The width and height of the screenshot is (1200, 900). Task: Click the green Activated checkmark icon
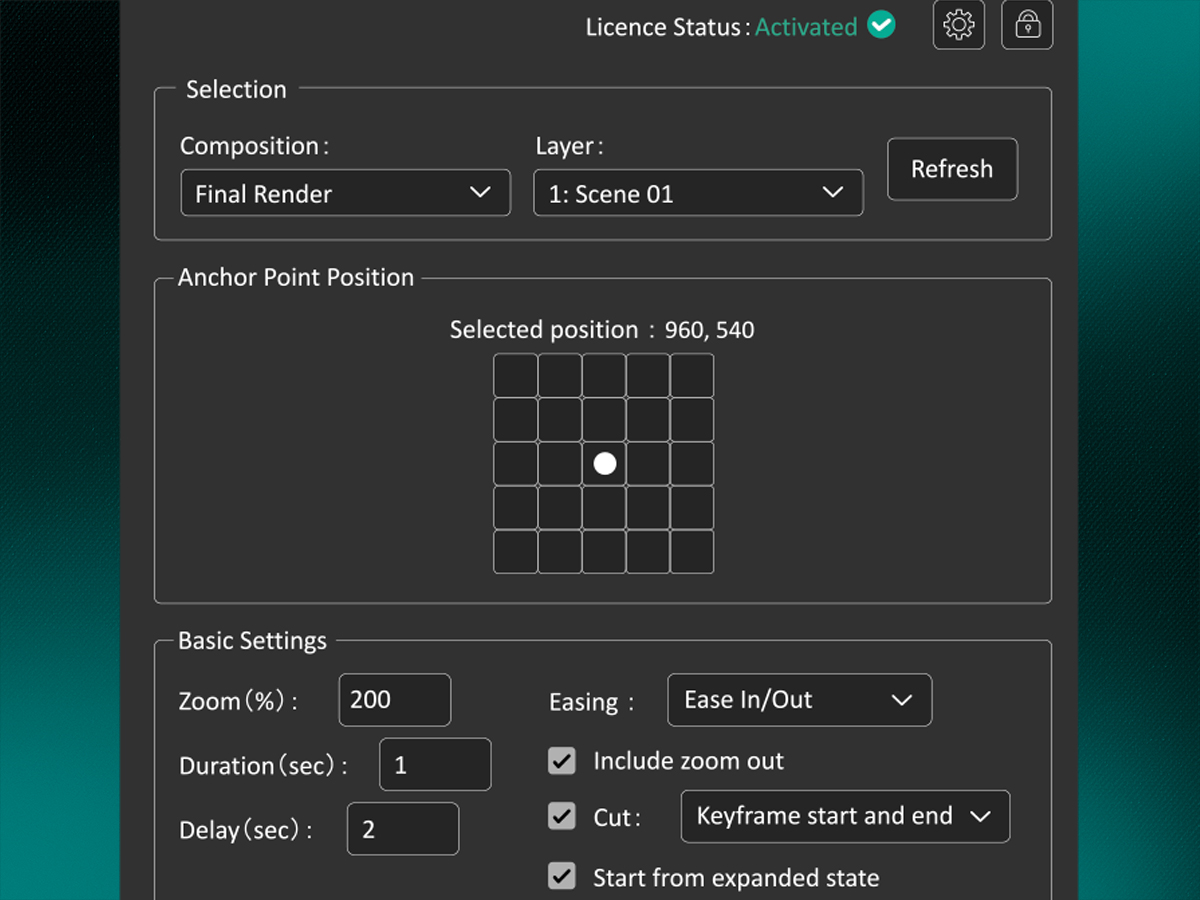tap(881, 26)
